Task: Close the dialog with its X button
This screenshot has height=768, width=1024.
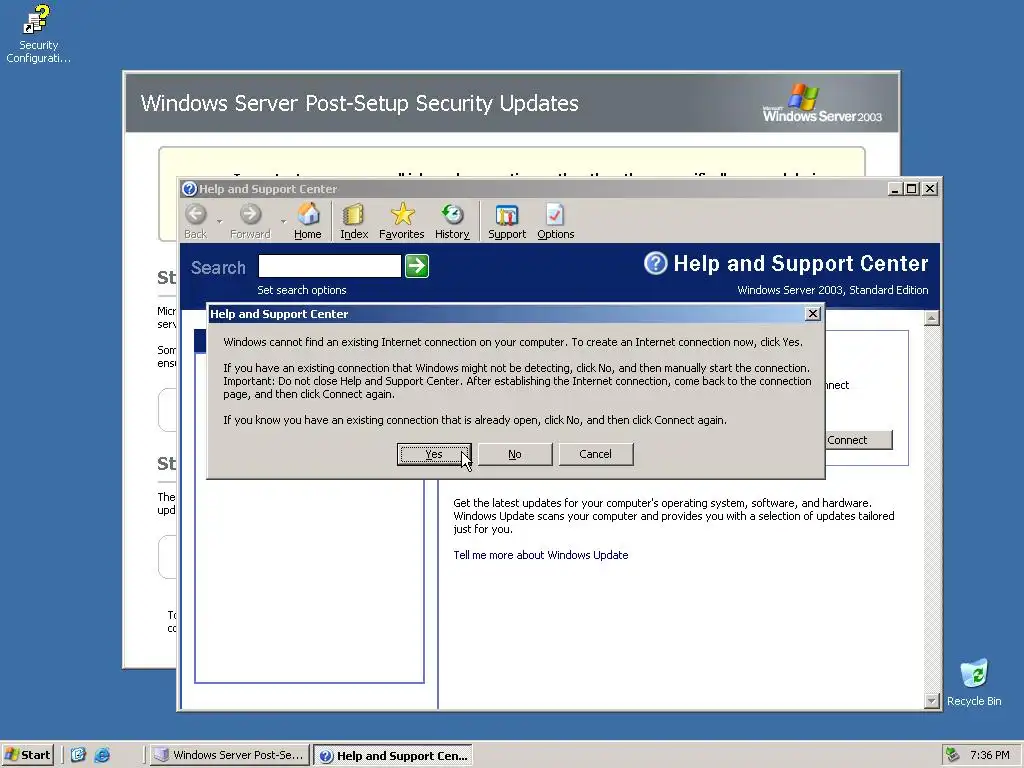Action: [x=812, y=314]
